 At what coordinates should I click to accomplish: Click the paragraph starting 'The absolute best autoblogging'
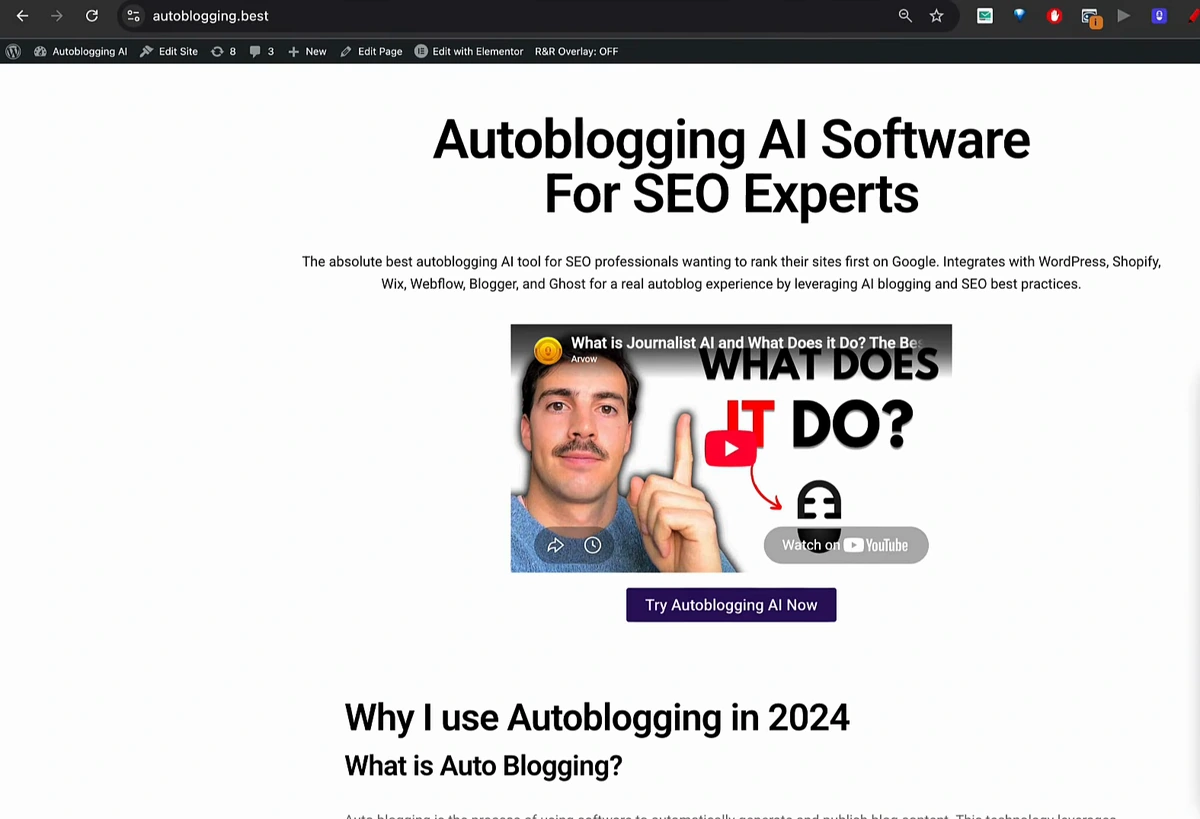pyautogui.click(x=731, y=273)
